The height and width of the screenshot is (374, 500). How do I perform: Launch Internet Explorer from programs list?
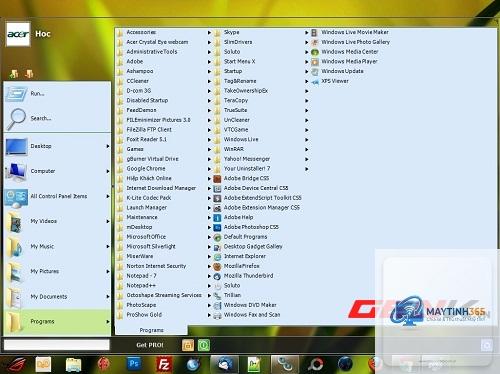240,256
